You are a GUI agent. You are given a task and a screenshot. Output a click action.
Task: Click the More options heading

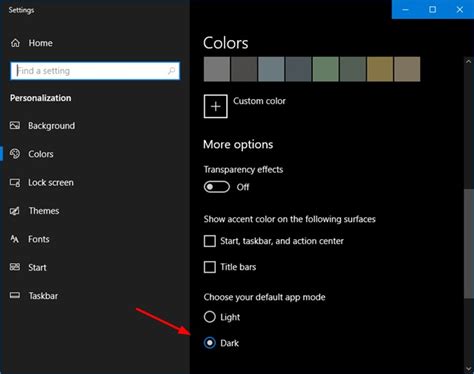click(x=238, y=144)
